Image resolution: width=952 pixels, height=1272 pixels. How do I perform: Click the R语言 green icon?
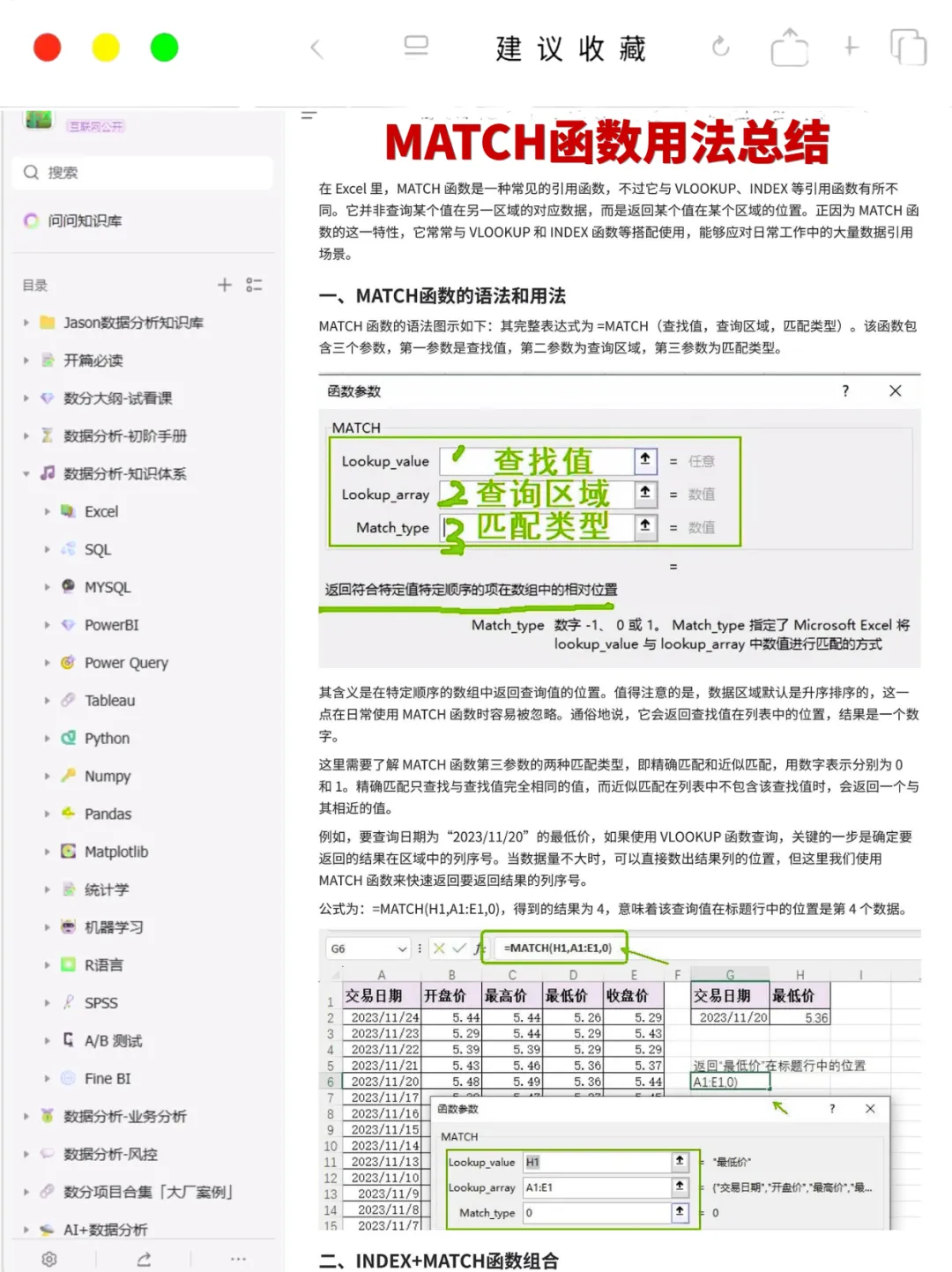pyautogui.click(x=68, y=964)
